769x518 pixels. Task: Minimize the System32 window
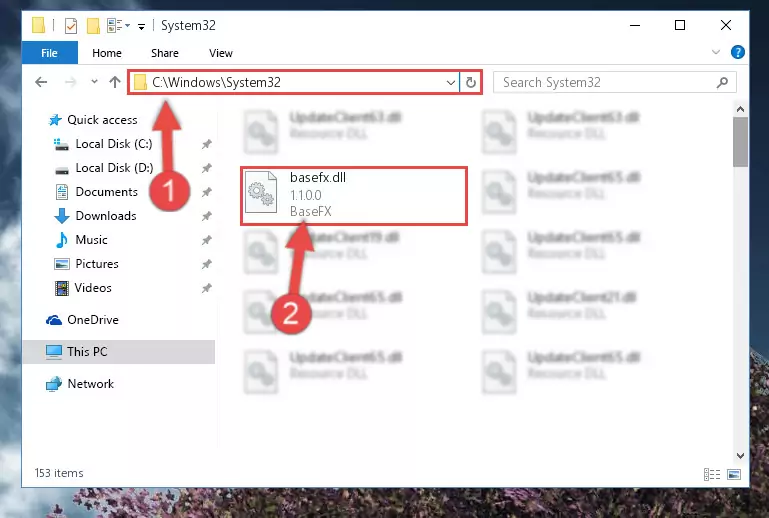[x=635, y=25]
